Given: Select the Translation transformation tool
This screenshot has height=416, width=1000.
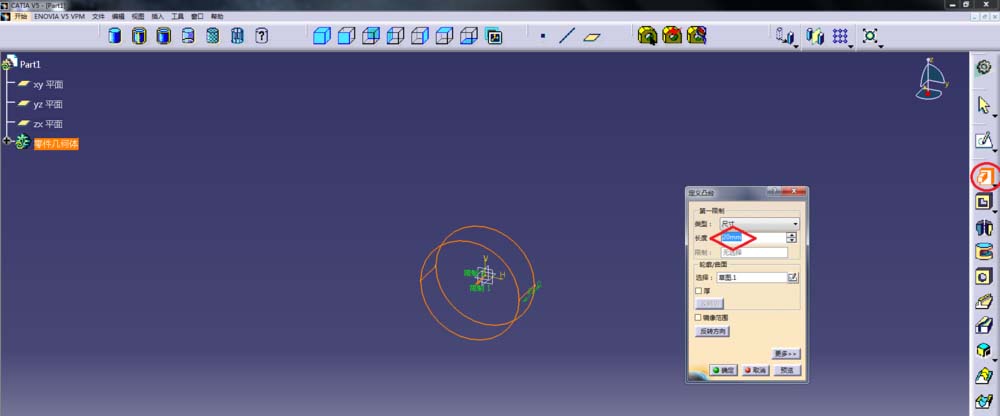Looking at the screenshot, I should (x=784, y=36).
